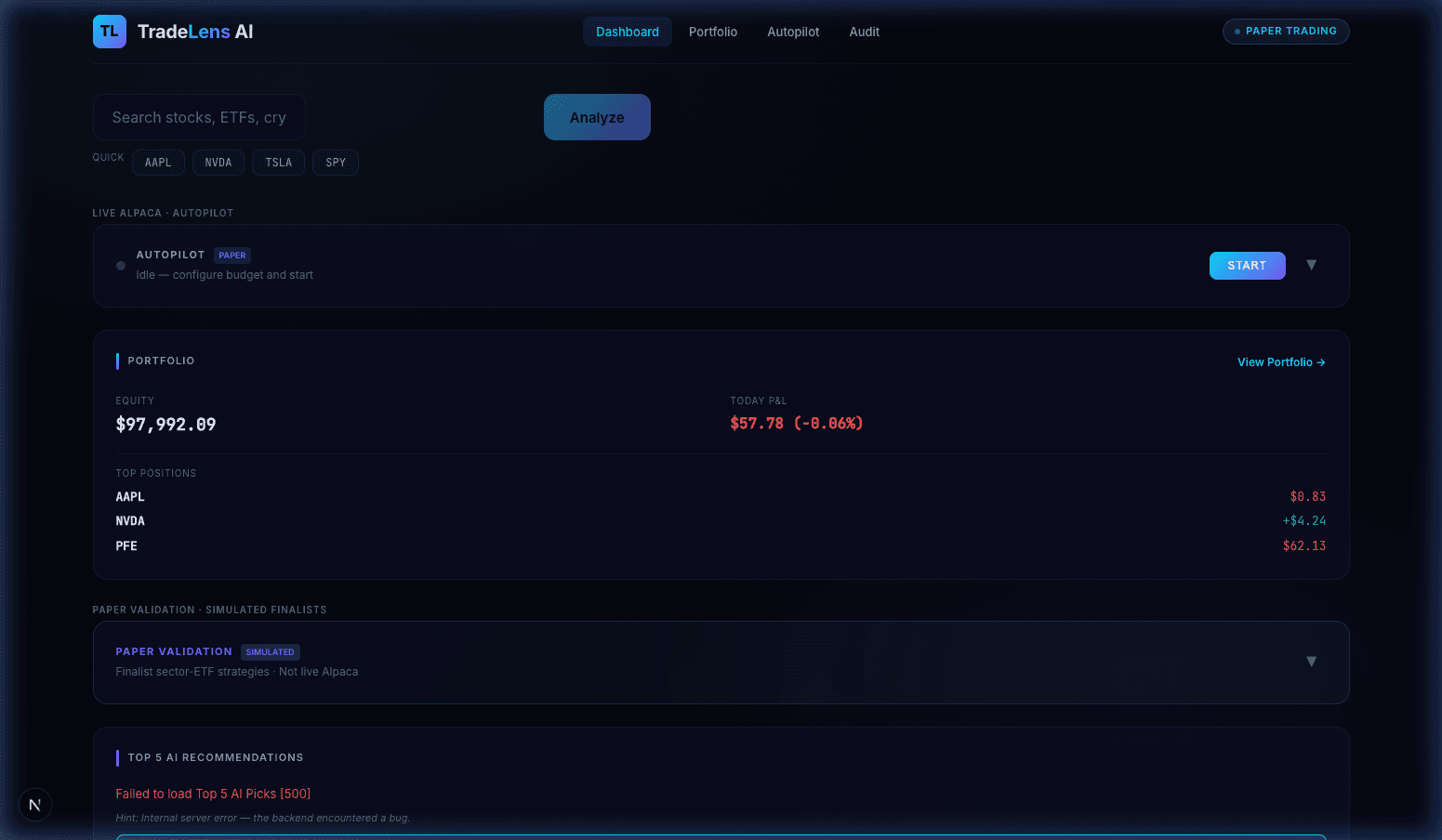Collapse the NVDA quick chip selection

[x=218, y=162]
